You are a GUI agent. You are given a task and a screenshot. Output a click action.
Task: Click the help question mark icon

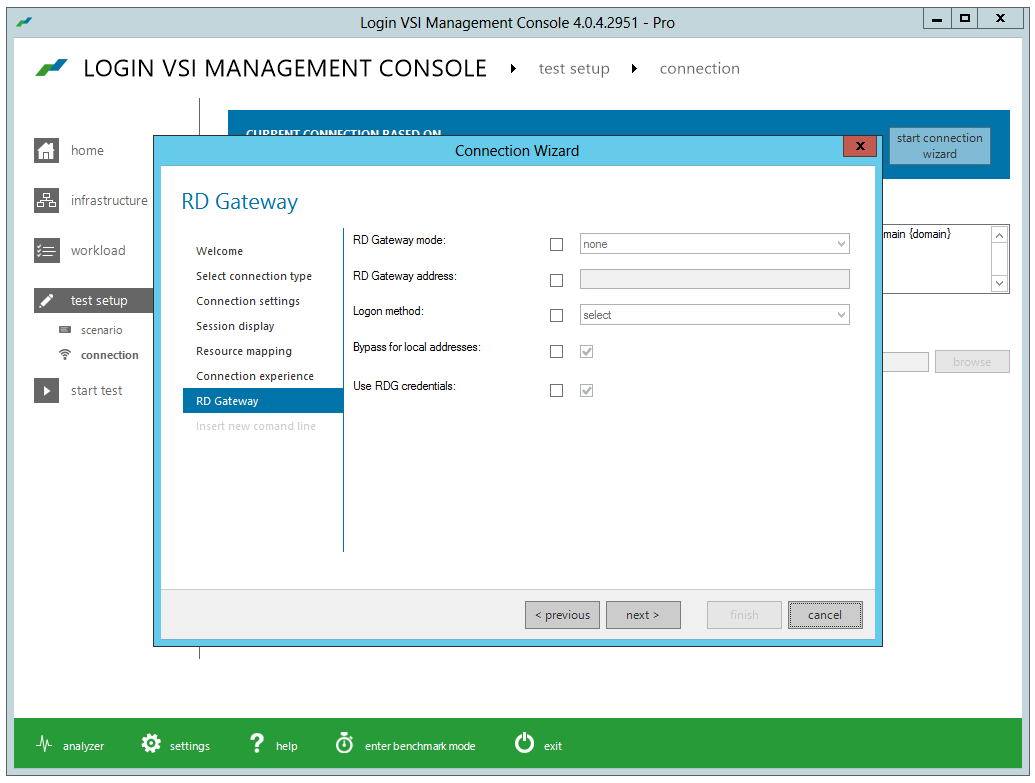(x=257, y=743)
